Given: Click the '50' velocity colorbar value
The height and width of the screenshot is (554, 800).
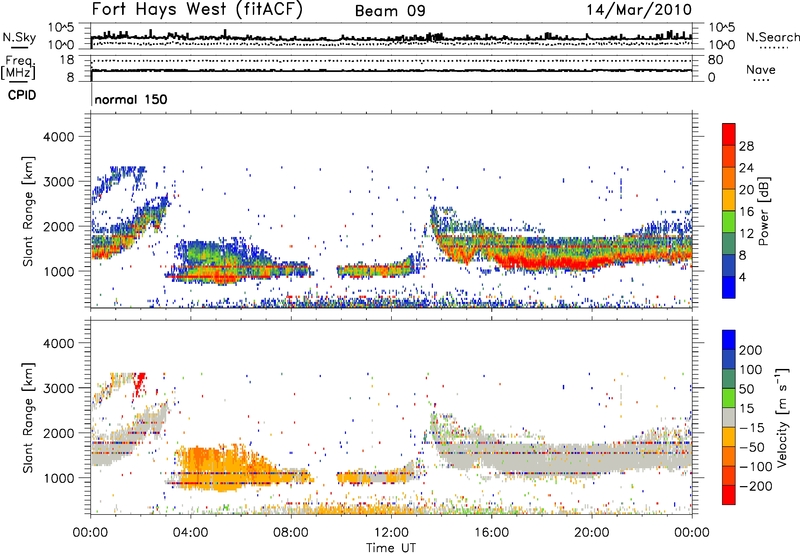Looking at the screenshot, I should [746, 389].
